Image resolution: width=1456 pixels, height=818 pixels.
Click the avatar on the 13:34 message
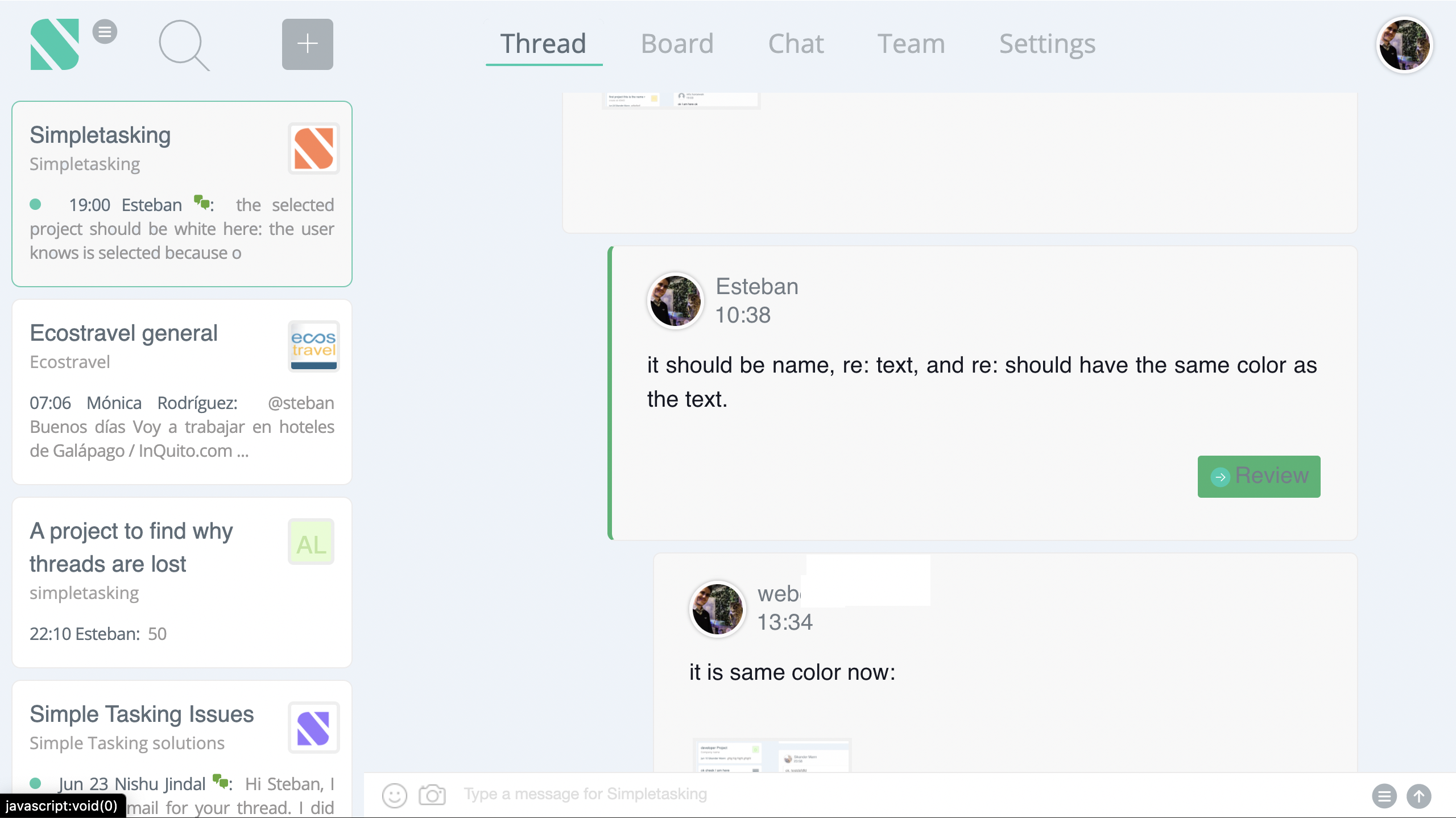tap(717, 609)
